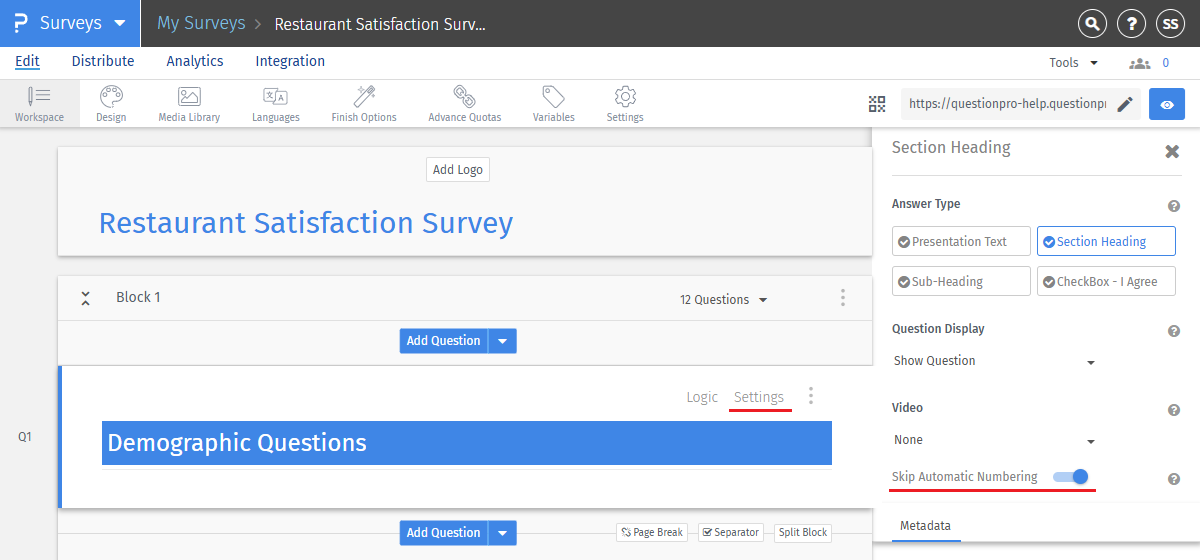1200x560 pixels.
Task: Switch to the Analytics tab
Action: point(195,61)
